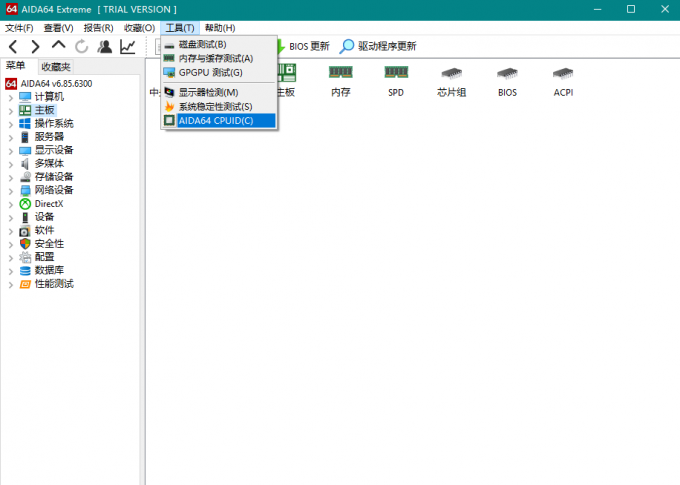Select the 操作系统 Windows logo icon
Screen dimensions: 680x485
pos(25,124)
